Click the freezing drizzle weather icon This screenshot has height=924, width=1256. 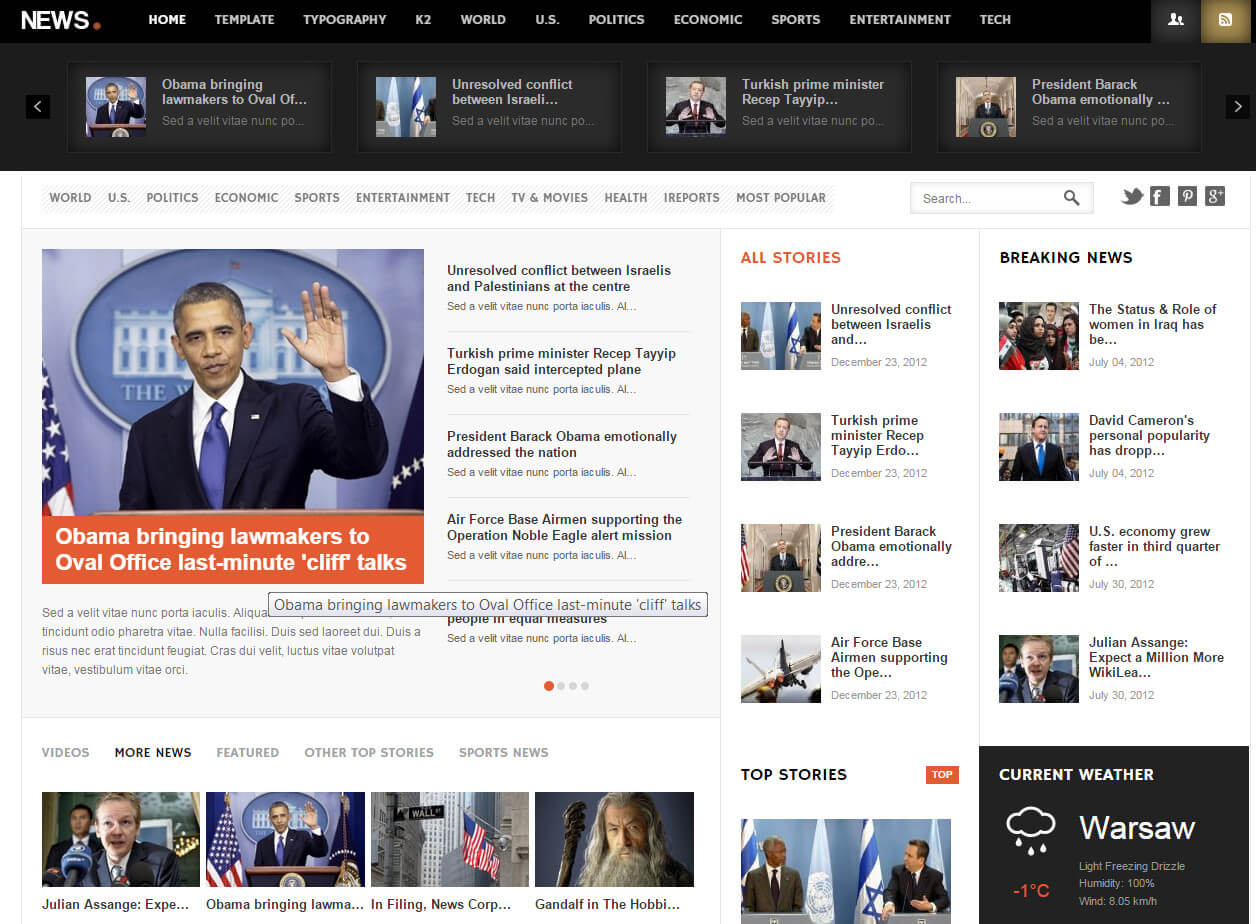coord(1031,827)
